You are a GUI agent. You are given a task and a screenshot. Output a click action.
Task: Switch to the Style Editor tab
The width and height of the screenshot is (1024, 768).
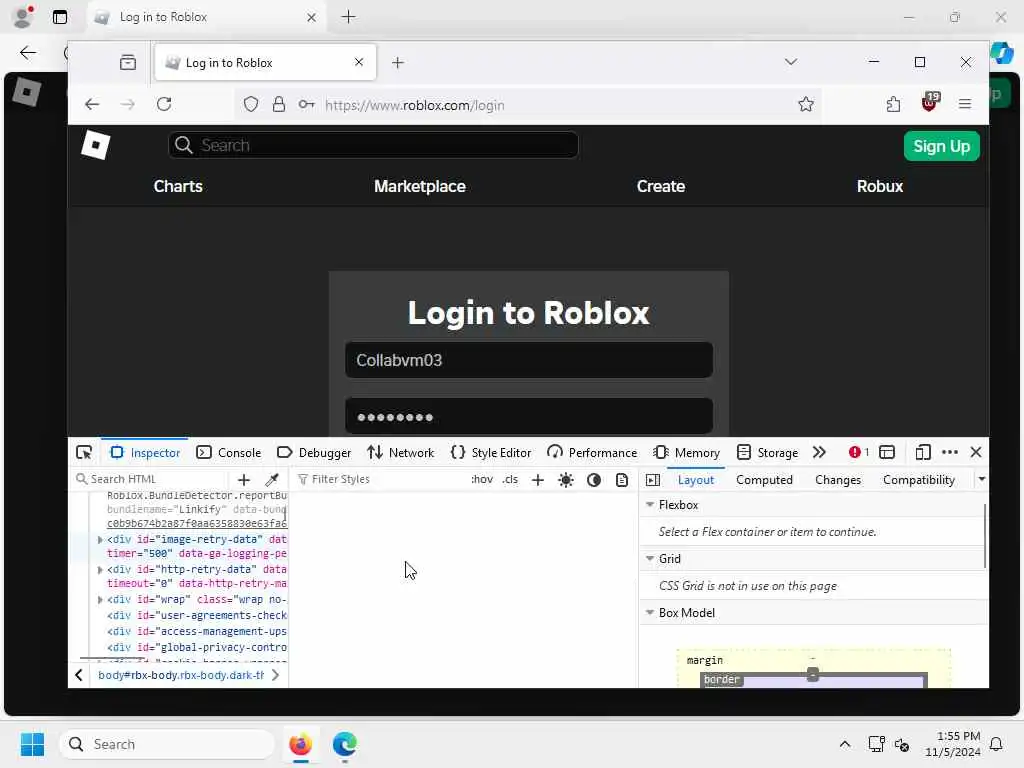[491, 453]
